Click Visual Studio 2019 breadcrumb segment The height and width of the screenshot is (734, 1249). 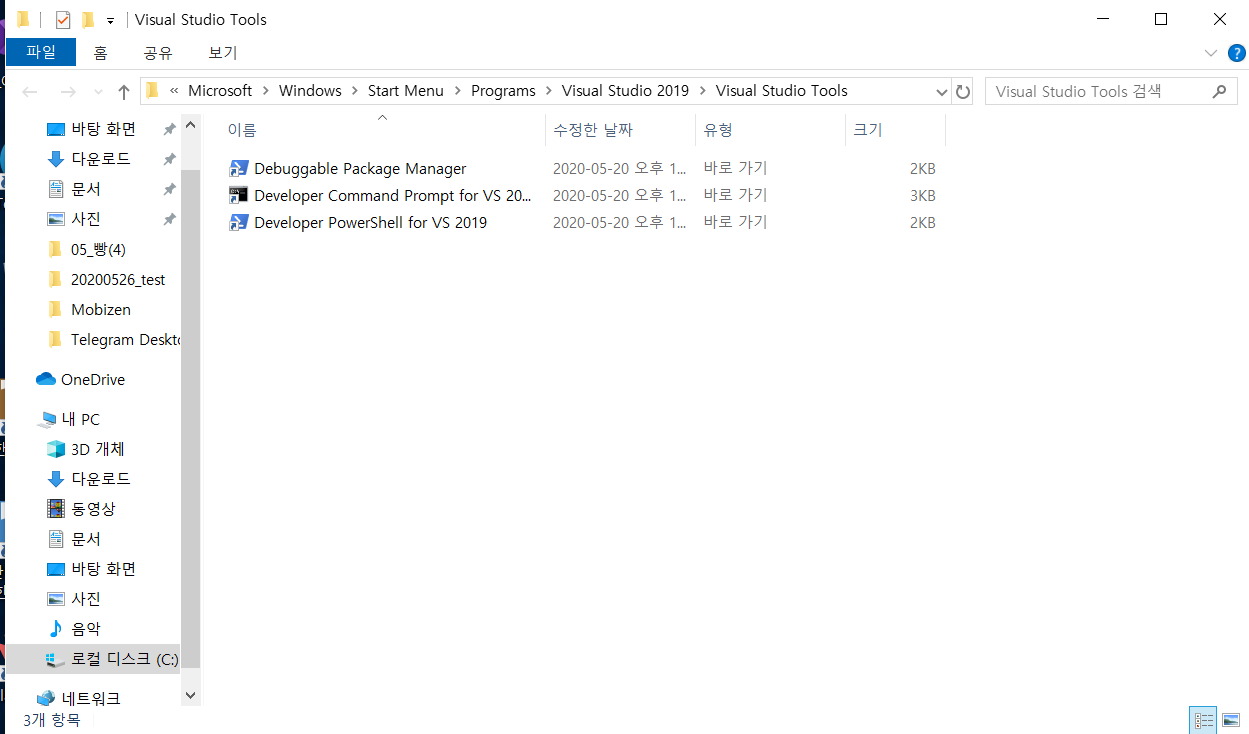(x=625, y=91)
